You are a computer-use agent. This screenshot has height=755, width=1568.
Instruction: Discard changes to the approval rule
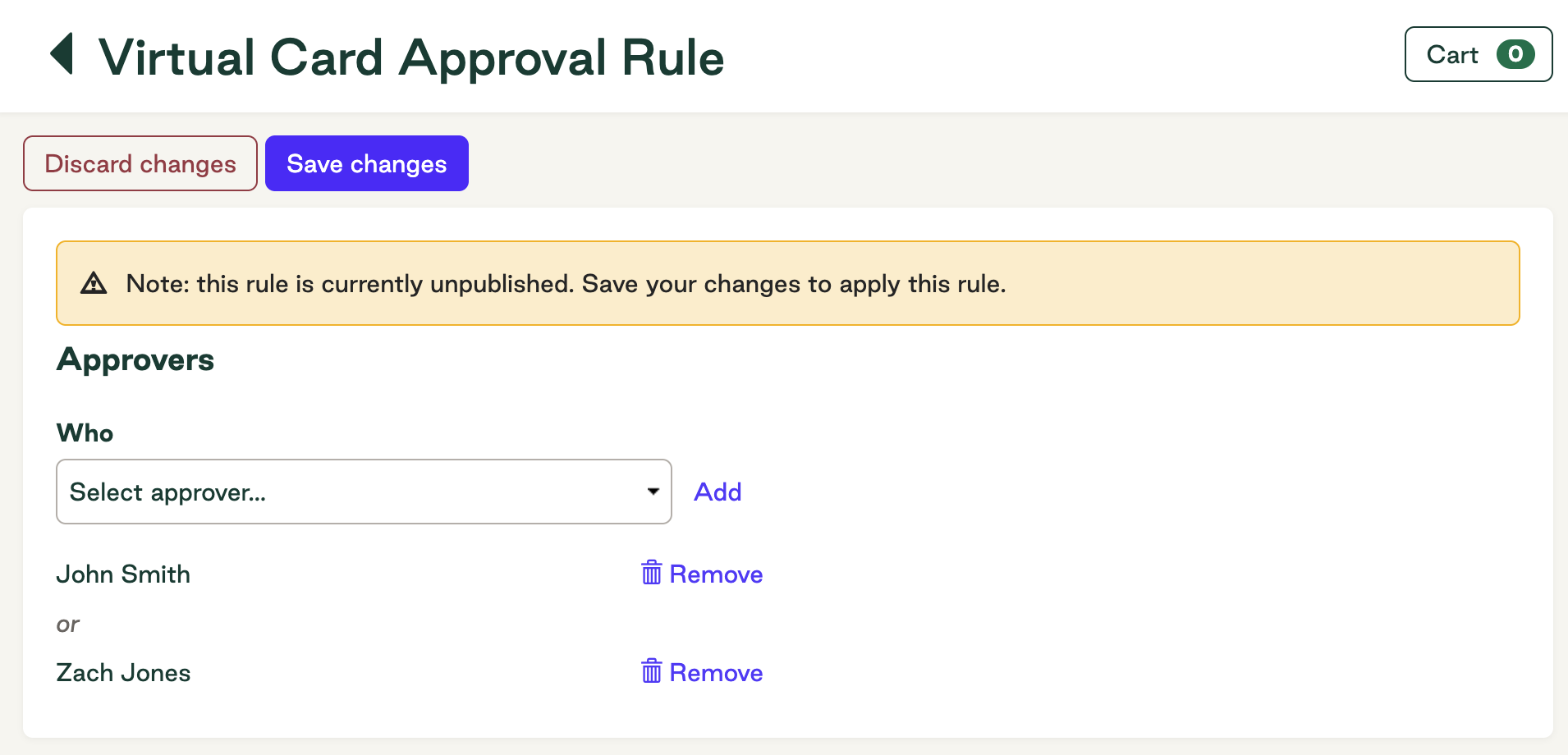click(x=140, y=163)
